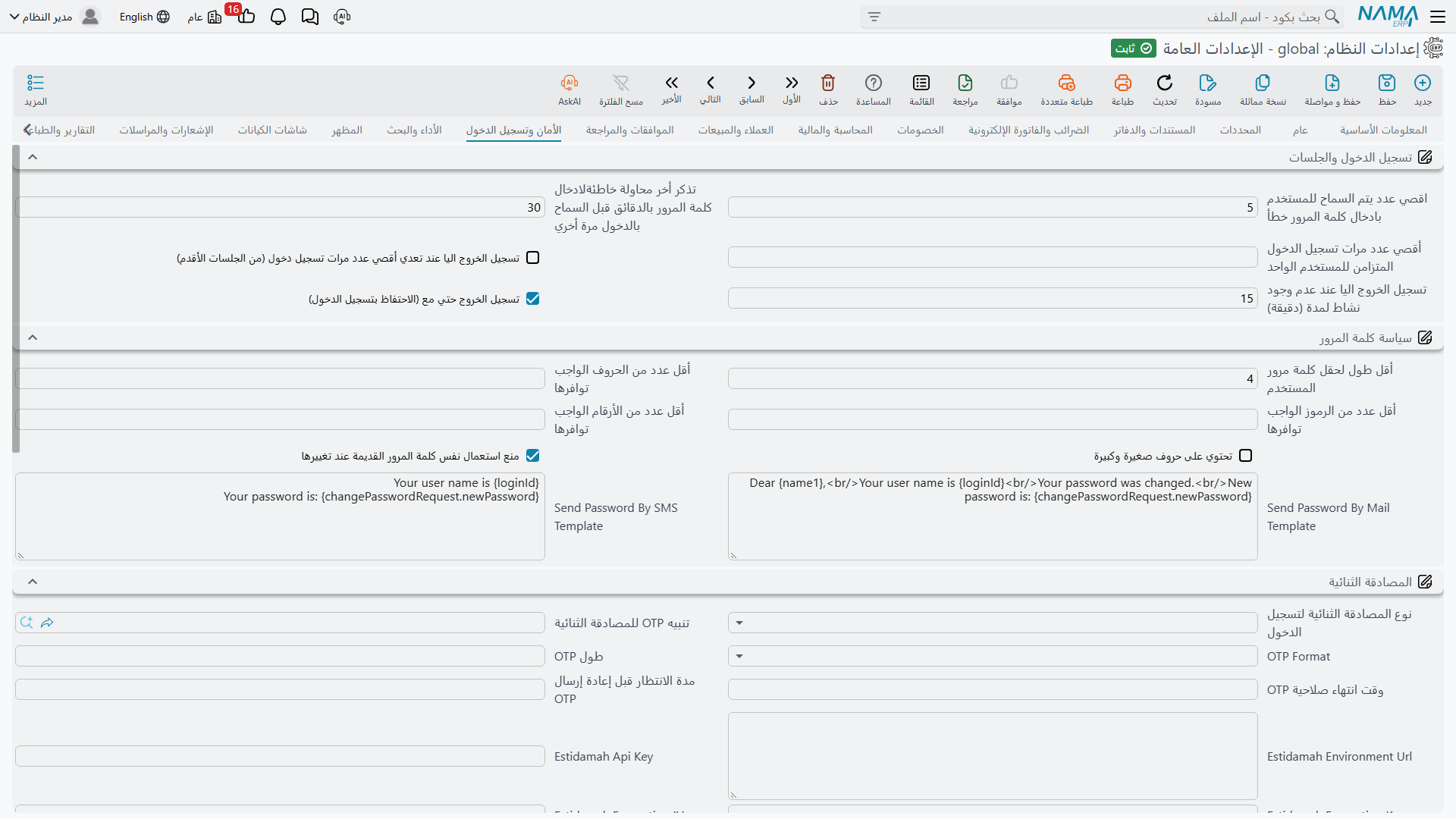The height and width of the screenshot is (819, 1456).
Task: Click the Estidamah Api Key input field
Action: 280,756
